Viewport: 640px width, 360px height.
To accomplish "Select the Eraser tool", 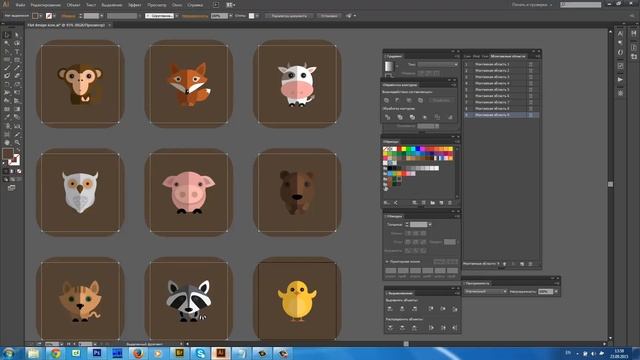I will tap(17, 76).
